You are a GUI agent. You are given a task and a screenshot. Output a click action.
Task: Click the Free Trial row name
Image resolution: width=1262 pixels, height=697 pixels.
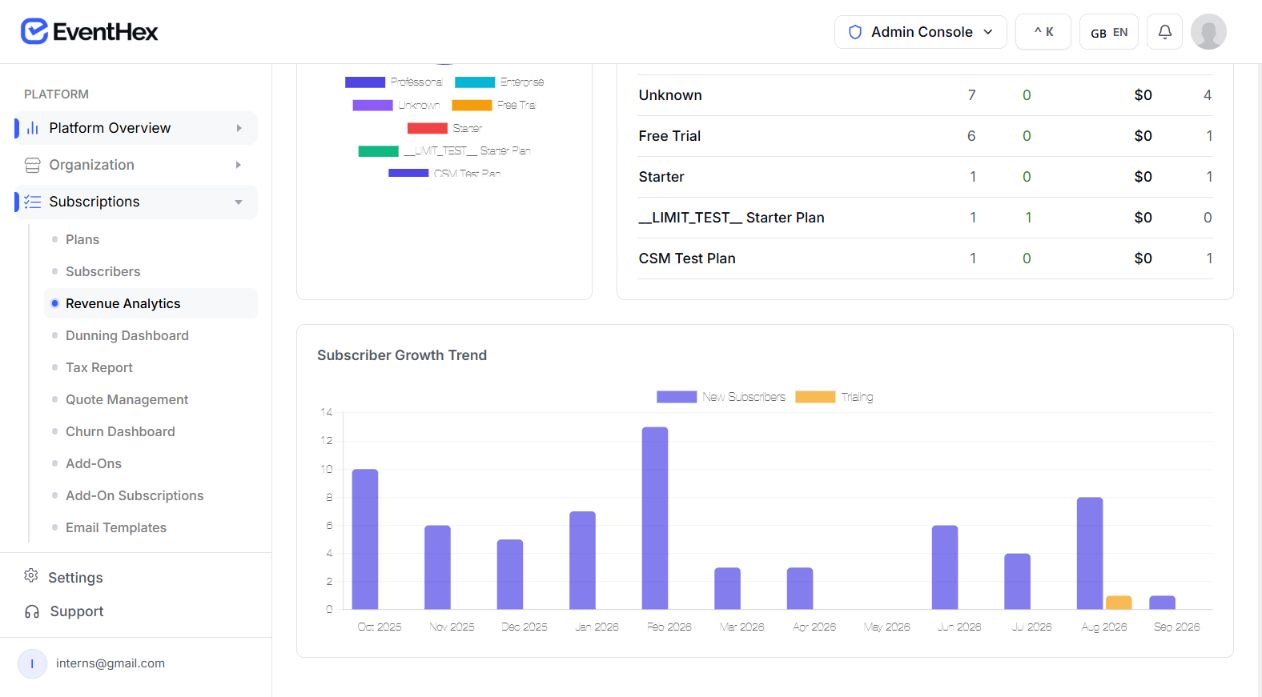click(x=670, y=136)
